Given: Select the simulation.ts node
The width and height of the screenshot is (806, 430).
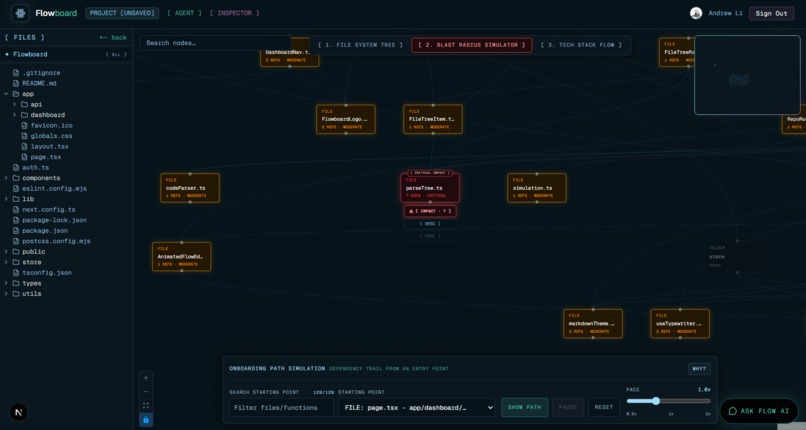Looking at the screenshot, I should point(537,188).
